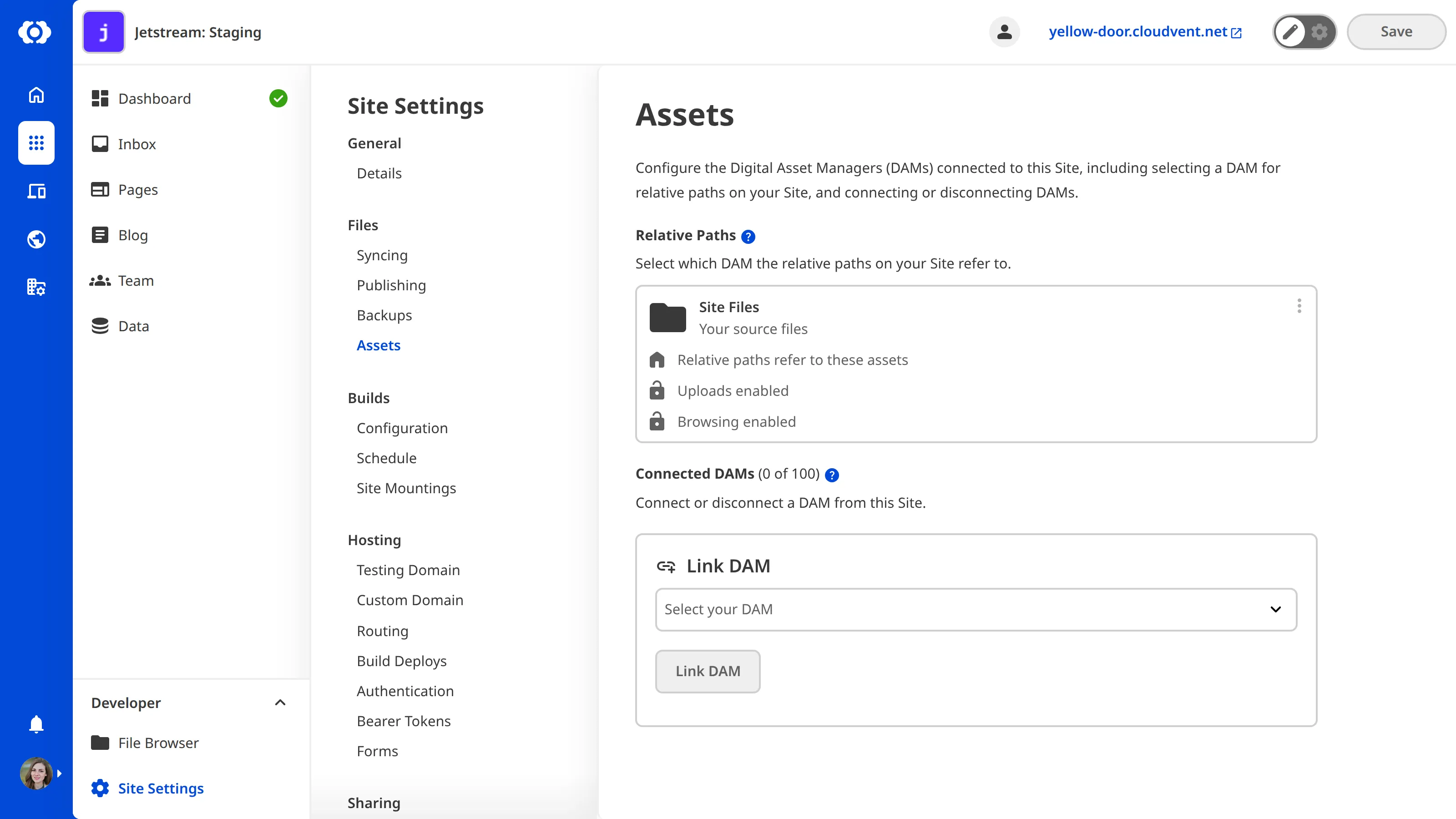Toggle between edit and settings mode

click(x=1304, y=32)
